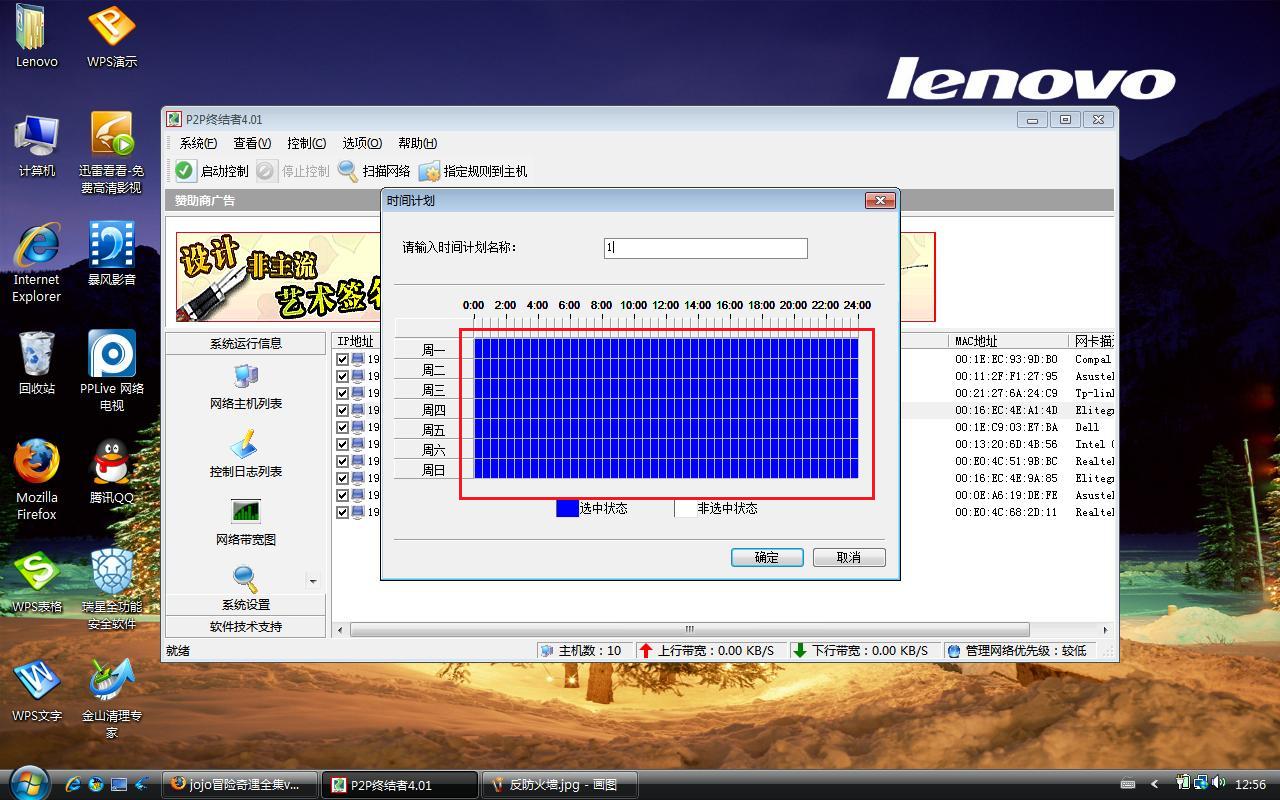The width and height of the screenshot is (1280, 800).
Task: Open the 选项(O) menu
Action: [361, 143]
